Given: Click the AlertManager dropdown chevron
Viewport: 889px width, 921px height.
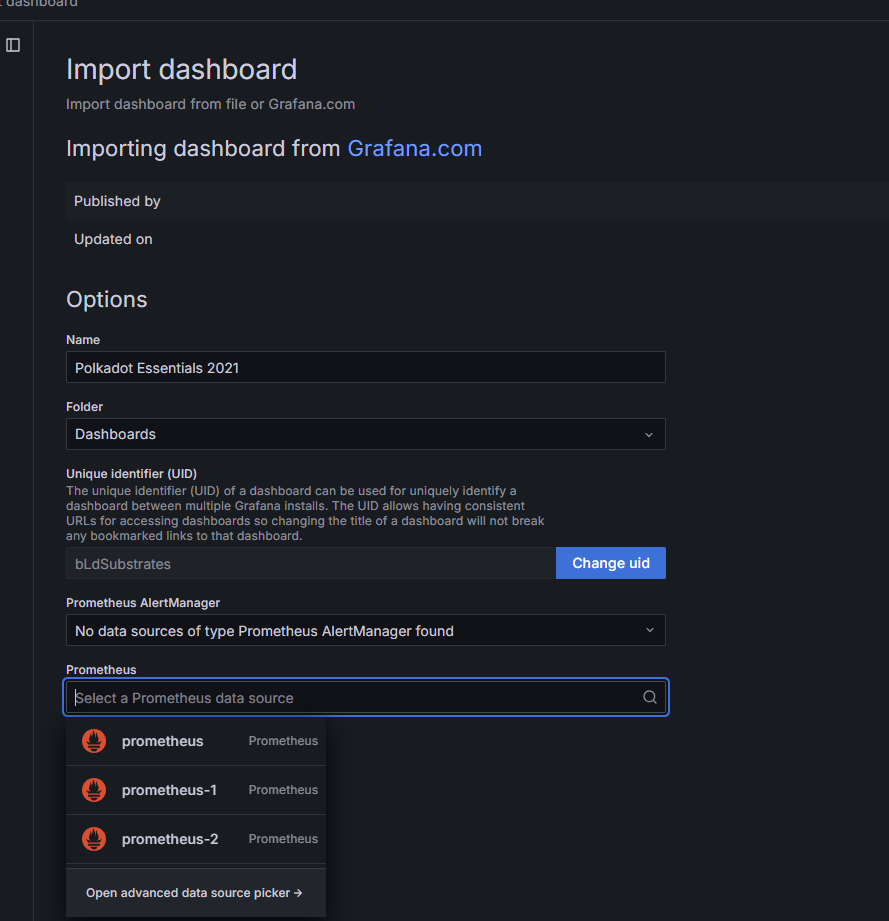Looking at the screenshot, I should click(649, 630).
